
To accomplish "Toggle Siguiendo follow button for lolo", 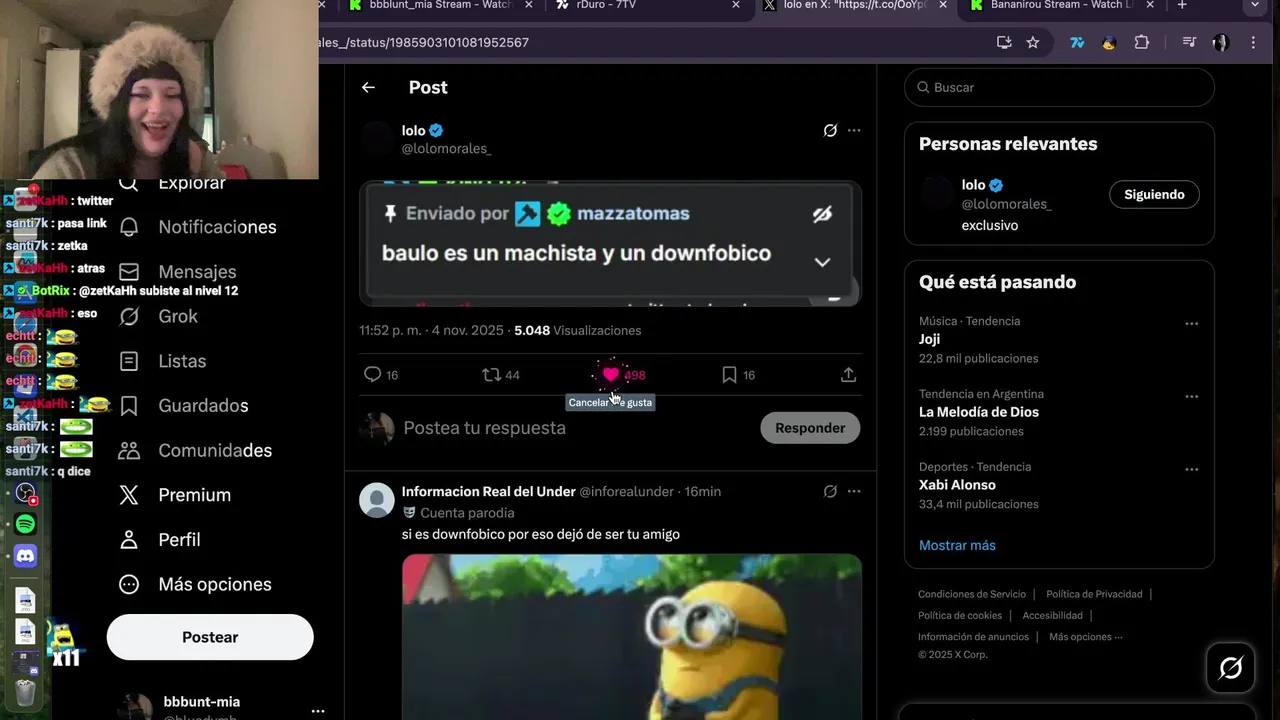I will pos(1154,195).
